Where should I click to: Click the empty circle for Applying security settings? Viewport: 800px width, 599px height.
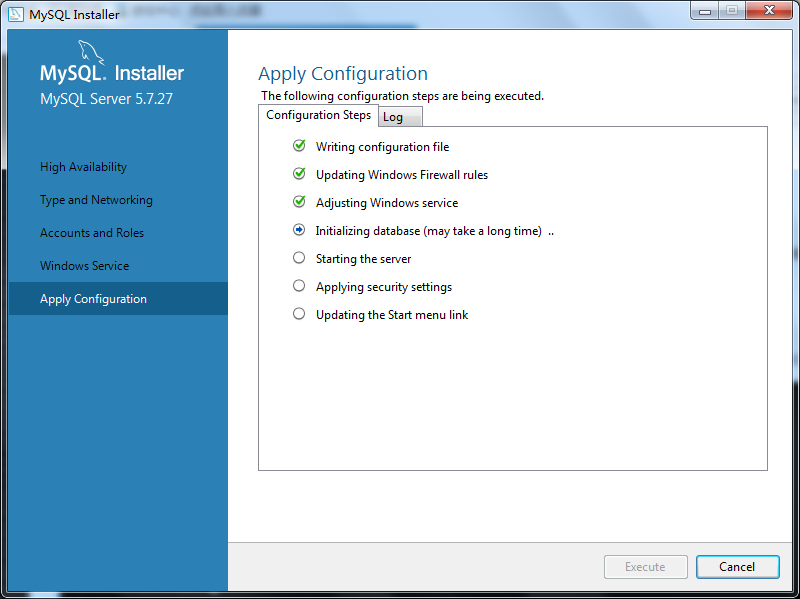coord(298,286)
